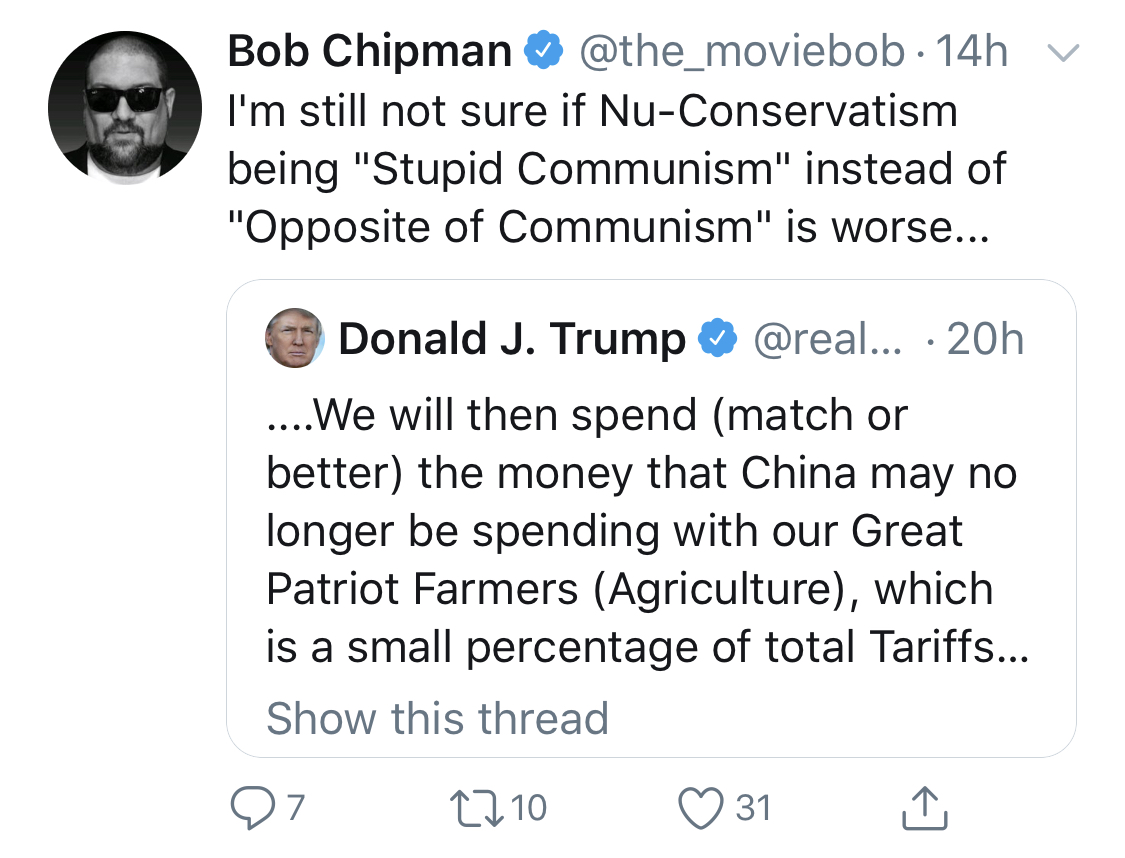
Task: Tap the share upload icon
Action: pos(924,808)
